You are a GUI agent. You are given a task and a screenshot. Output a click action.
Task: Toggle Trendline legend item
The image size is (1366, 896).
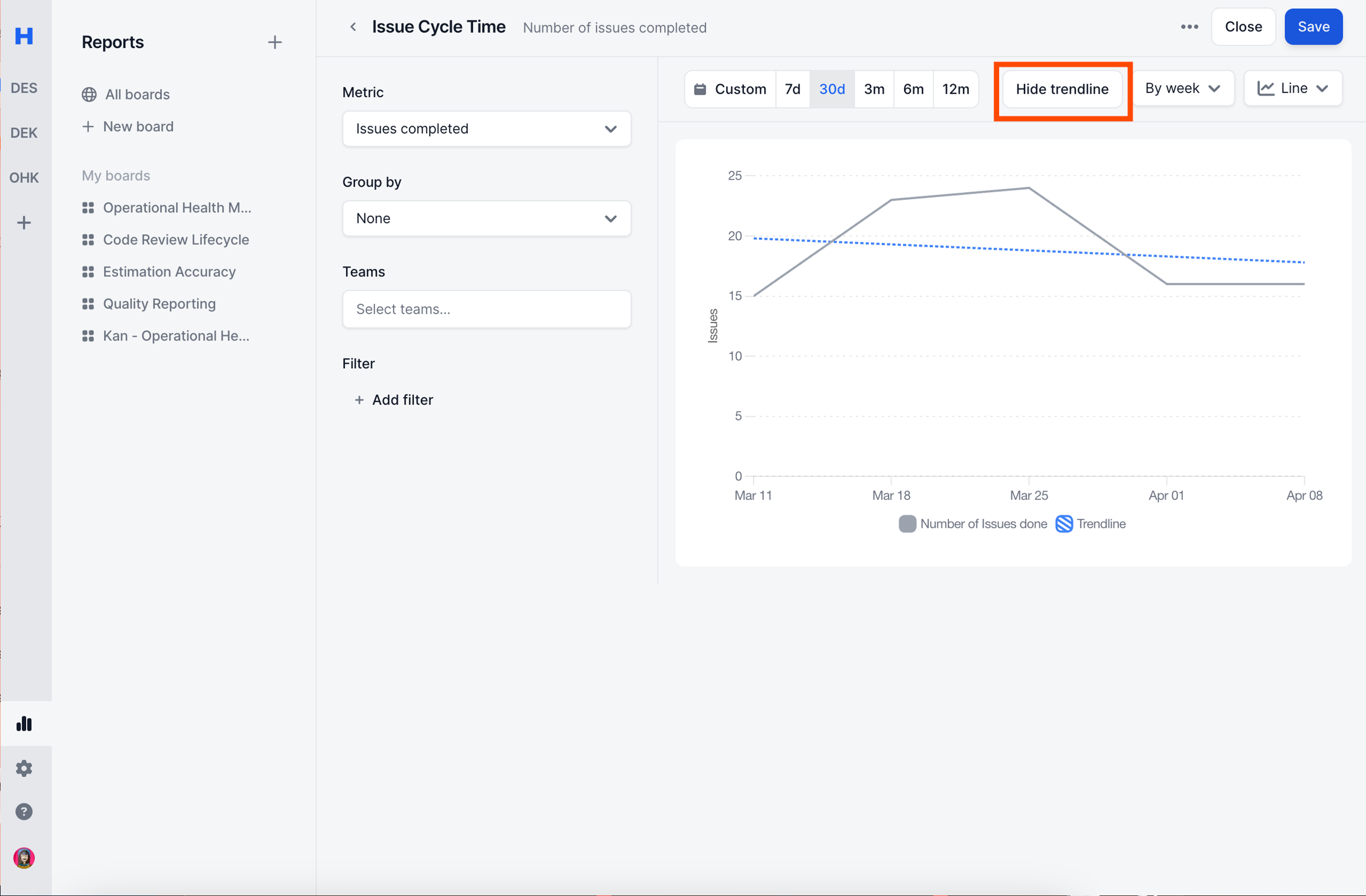(x=1090, y=524)
